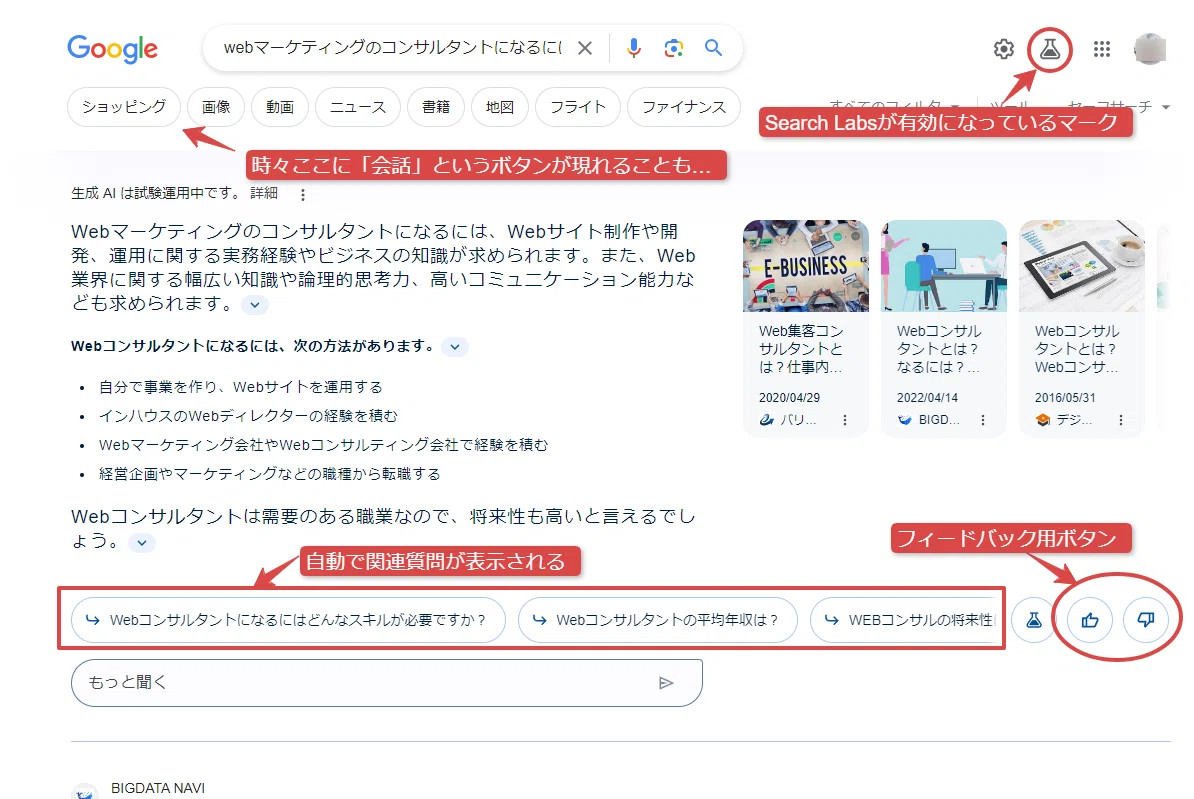Ask Webコンサルタントの平均年収は？ question
The height and width of the screenshot is (799, 1194).
click(x=658, y=620)
